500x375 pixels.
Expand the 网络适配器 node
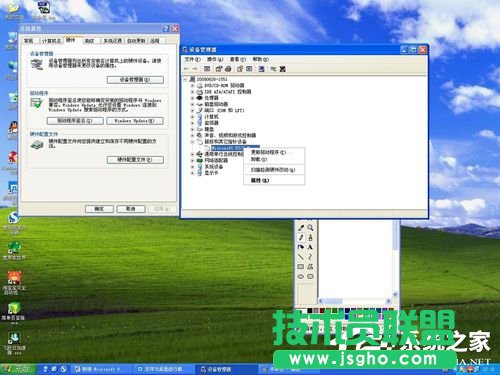point(192,160)
